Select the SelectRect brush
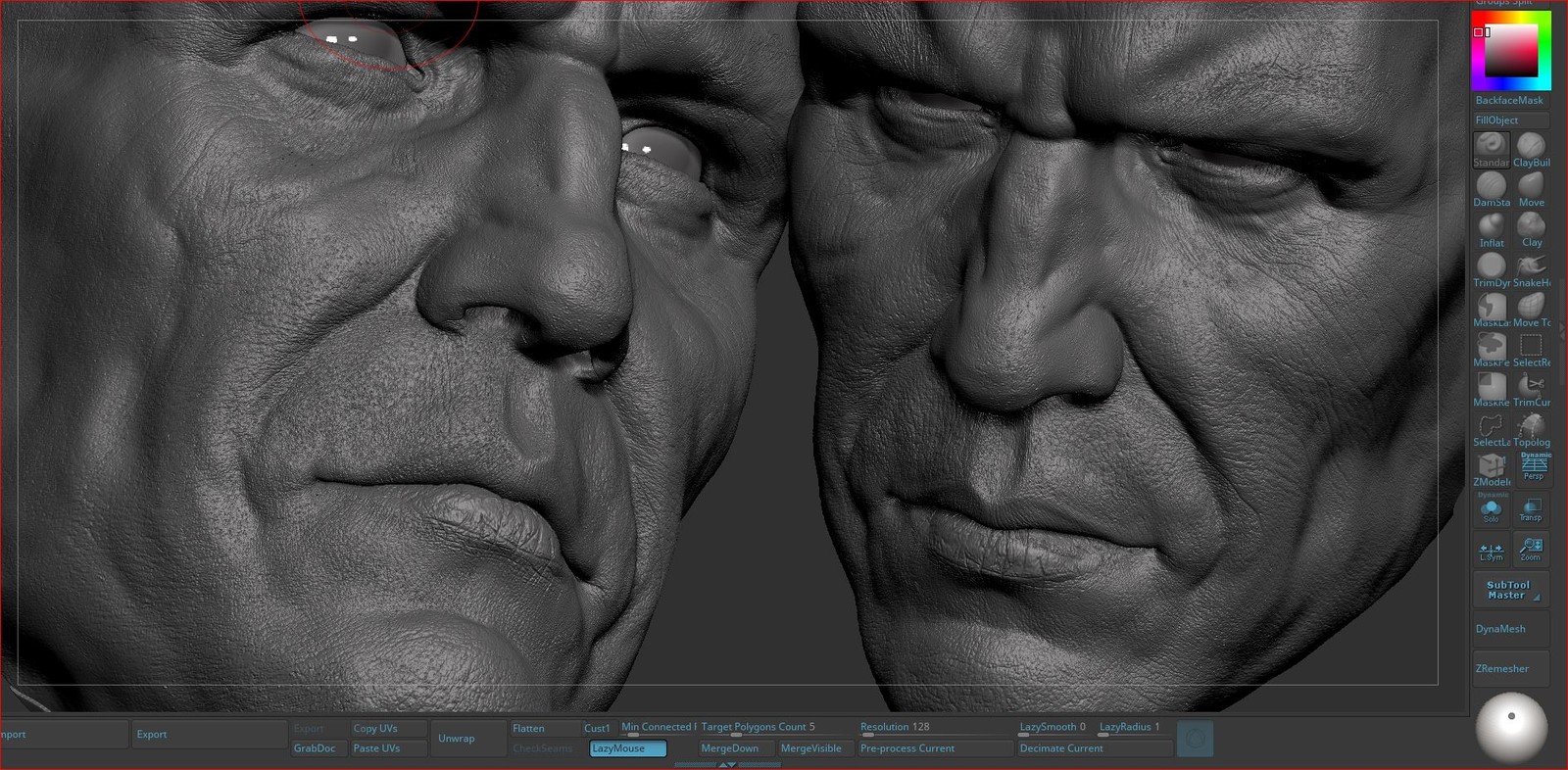1568x770 pixels. (x=1532, y=351)
